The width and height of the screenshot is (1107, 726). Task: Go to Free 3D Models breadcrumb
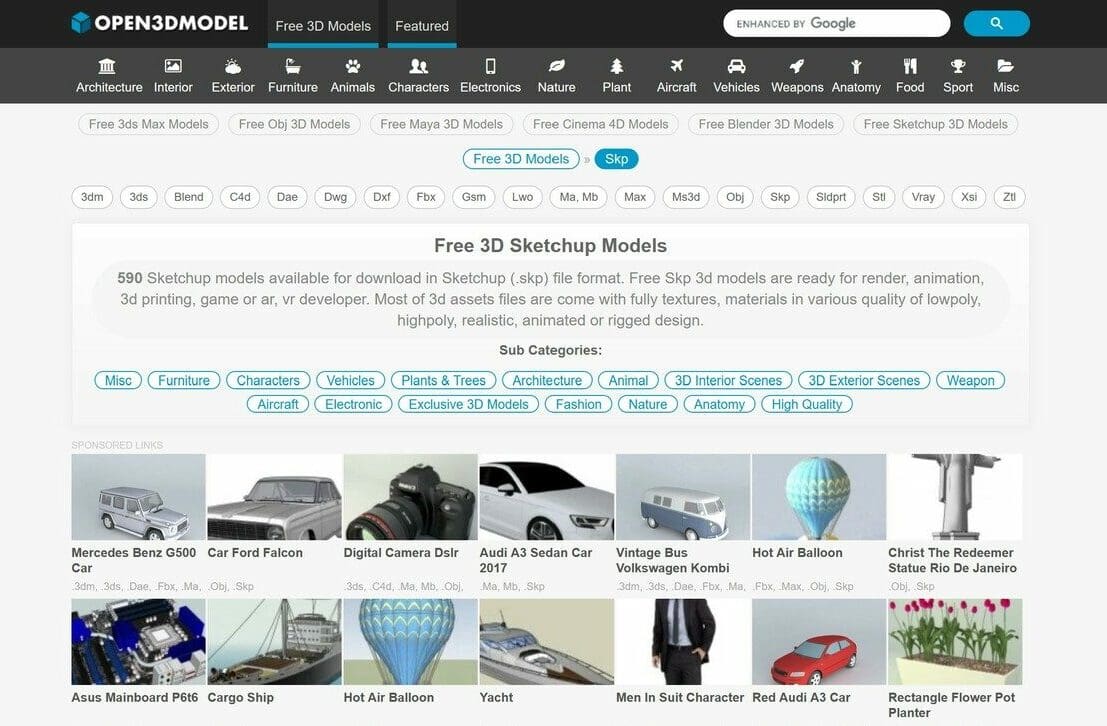point(521,159)
